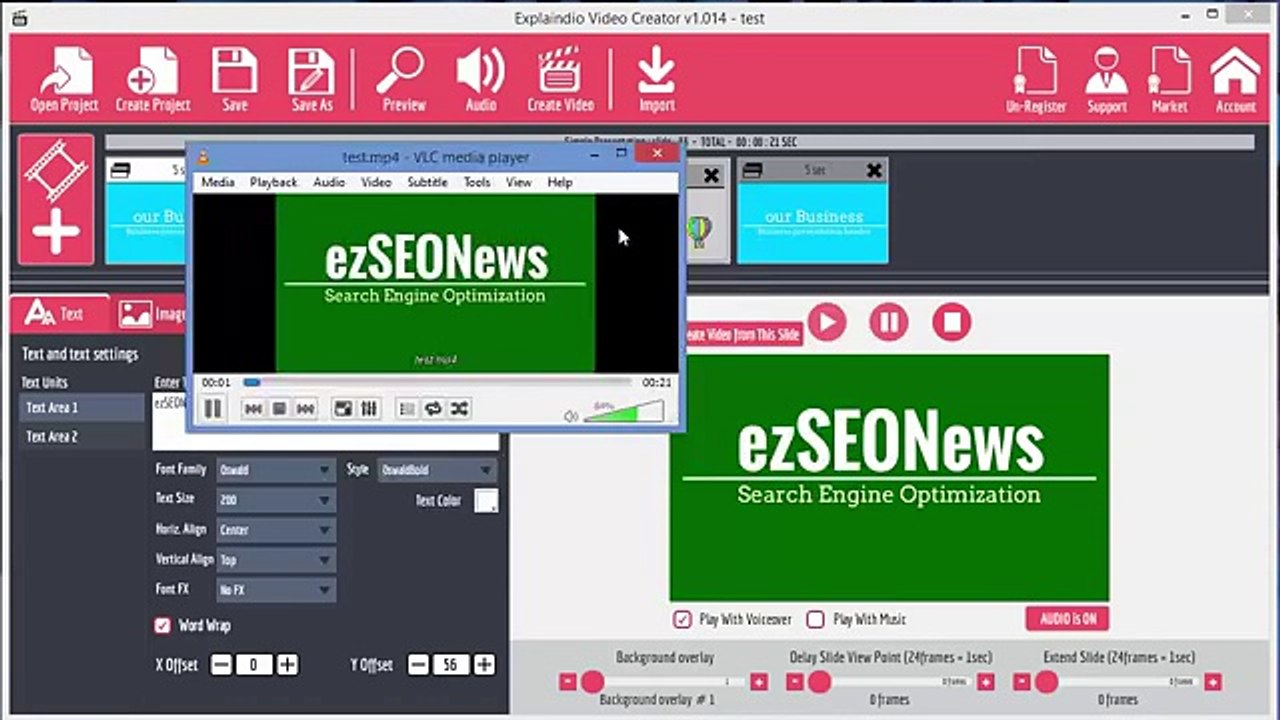Mute VLC with the speaker icon
The image size is (1280, 720).
(571, 416)
